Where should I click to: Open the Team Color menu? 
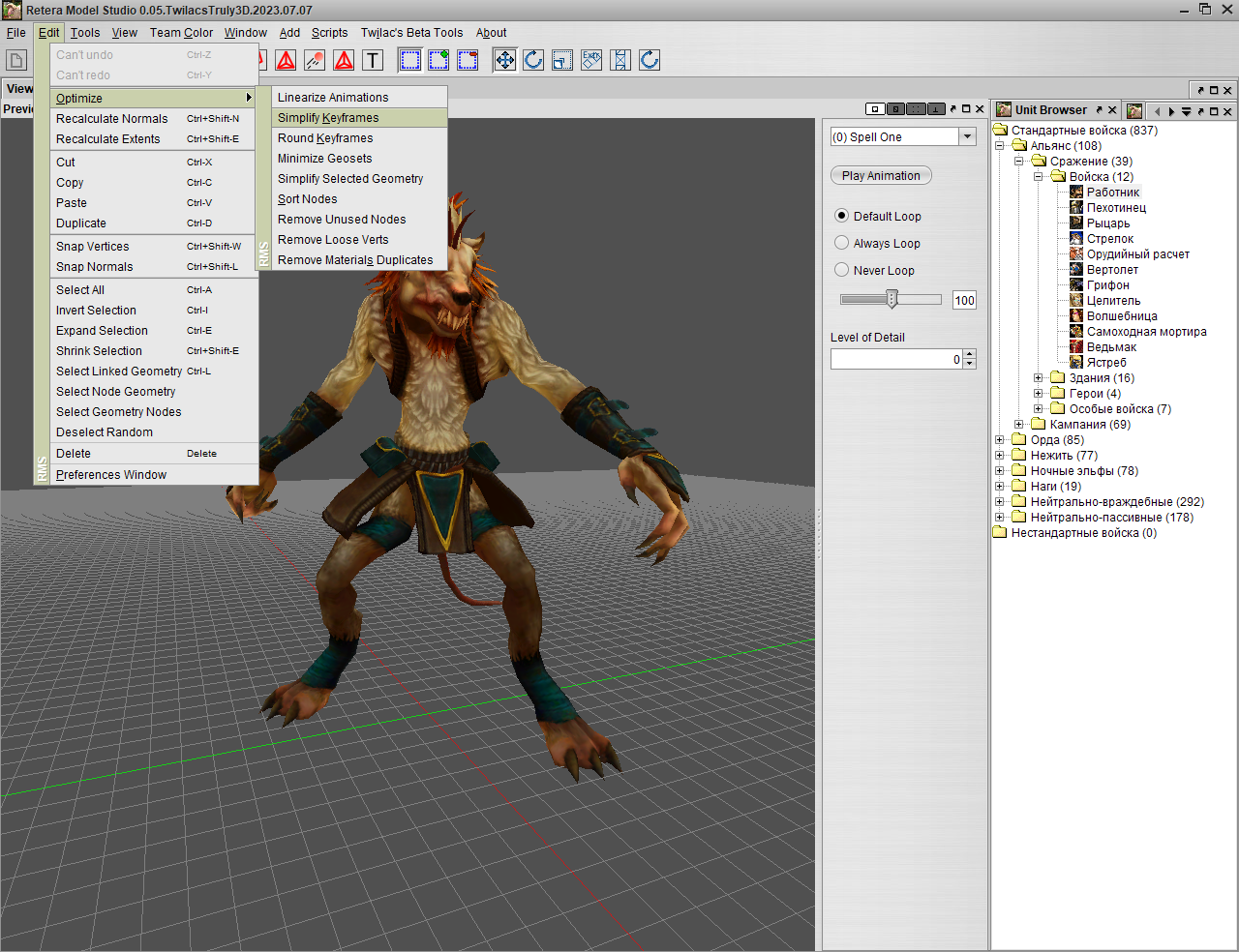pyautogui.click(x=181, y=33)
